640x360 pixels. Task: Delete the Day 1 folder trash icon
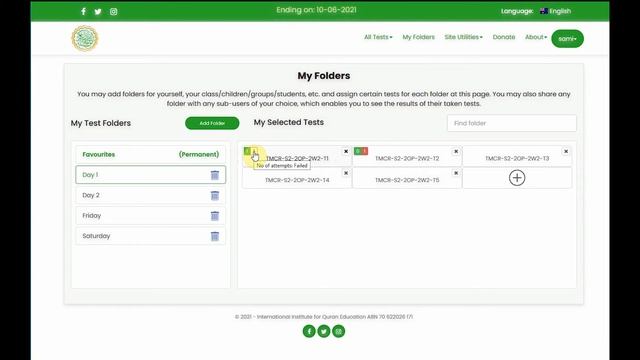coord(215,175)
